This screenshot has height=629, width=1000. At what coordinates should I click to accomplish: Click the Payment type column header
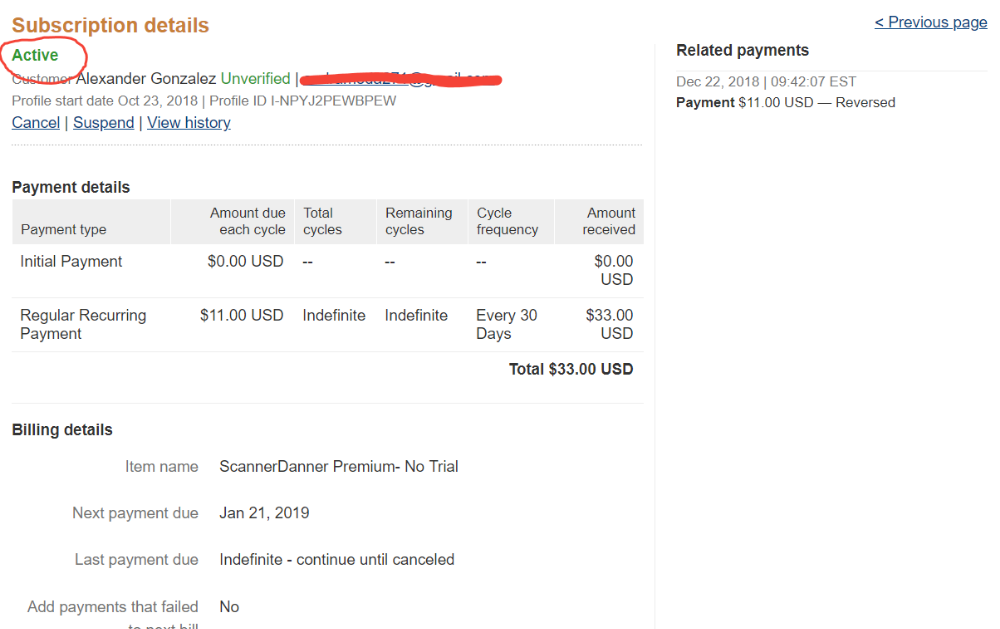(x=63, y=230)
